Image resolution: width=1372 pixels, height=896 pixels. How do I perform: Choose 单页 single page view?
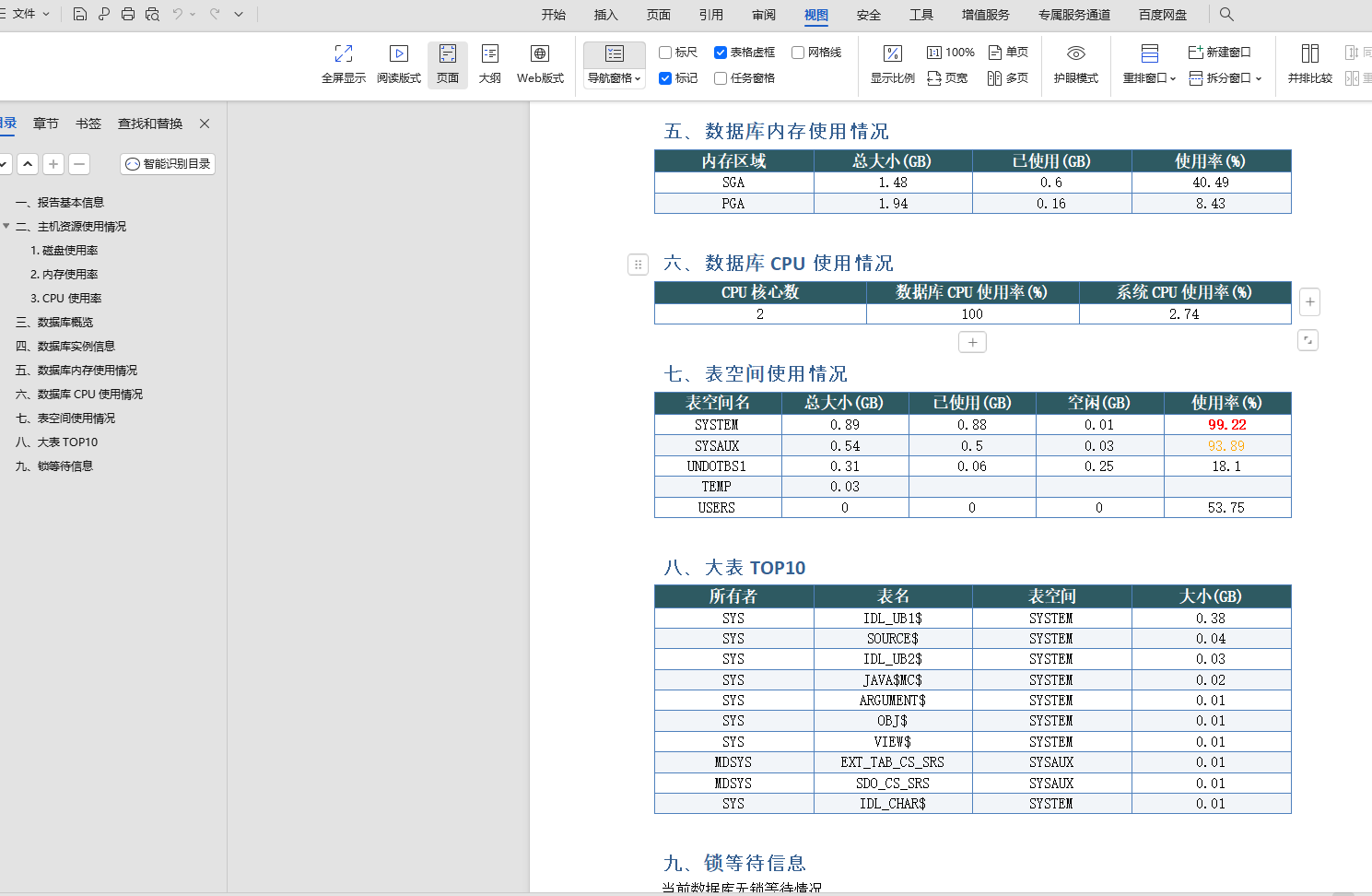1008,53
